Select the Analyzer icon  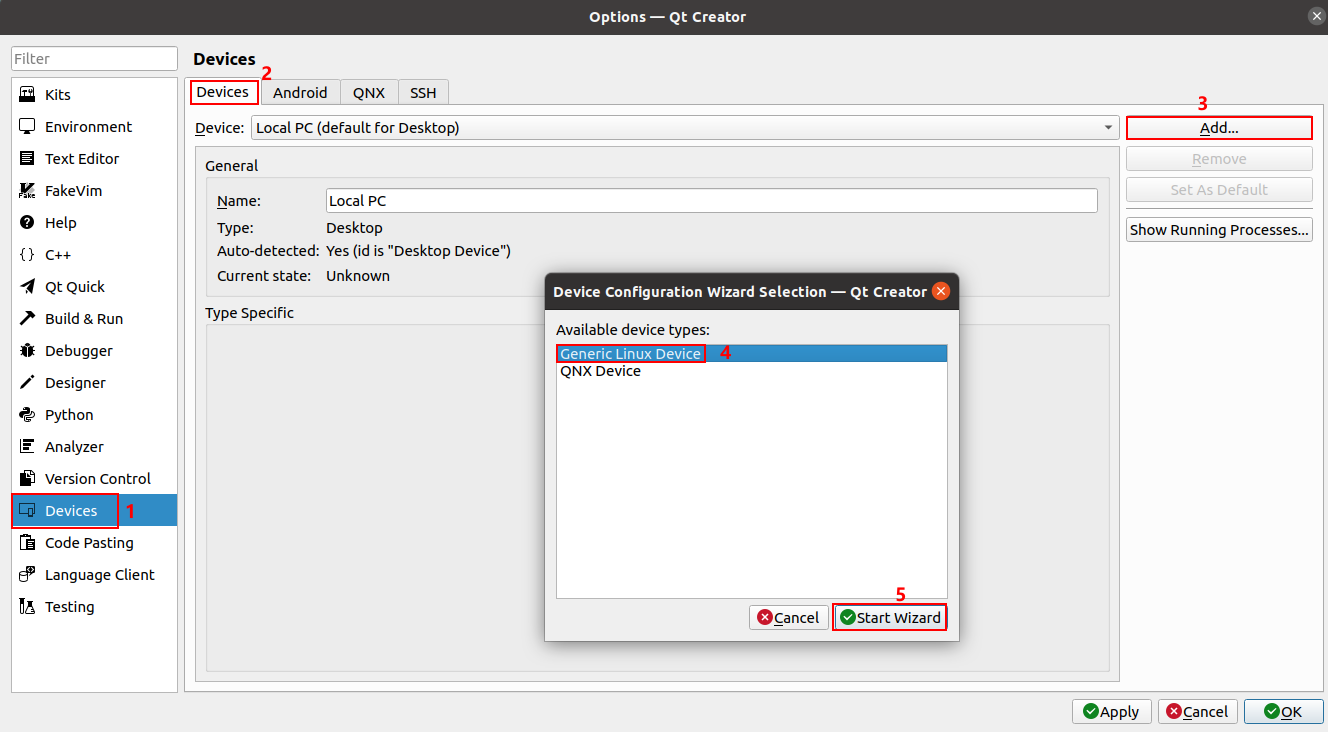click(27, 447)
